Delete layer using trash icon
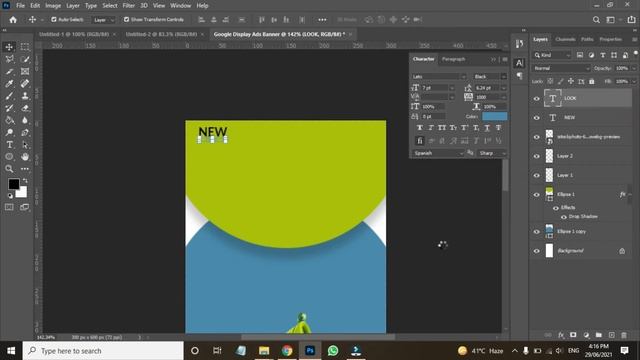 (x=624, y=335)
